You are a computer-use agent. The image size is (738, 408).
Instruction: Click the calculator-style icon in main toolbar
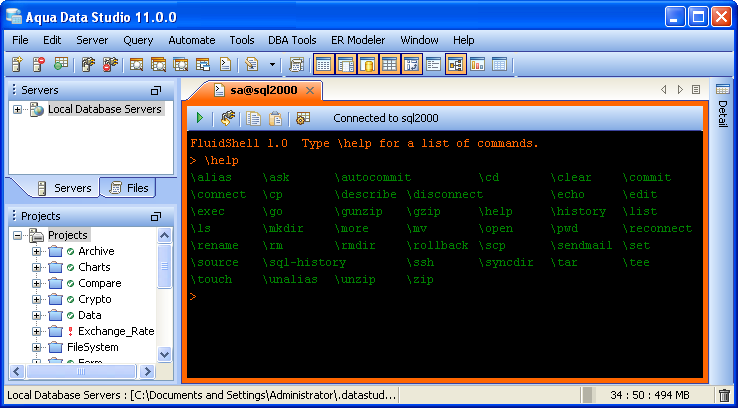pos(296,64)
